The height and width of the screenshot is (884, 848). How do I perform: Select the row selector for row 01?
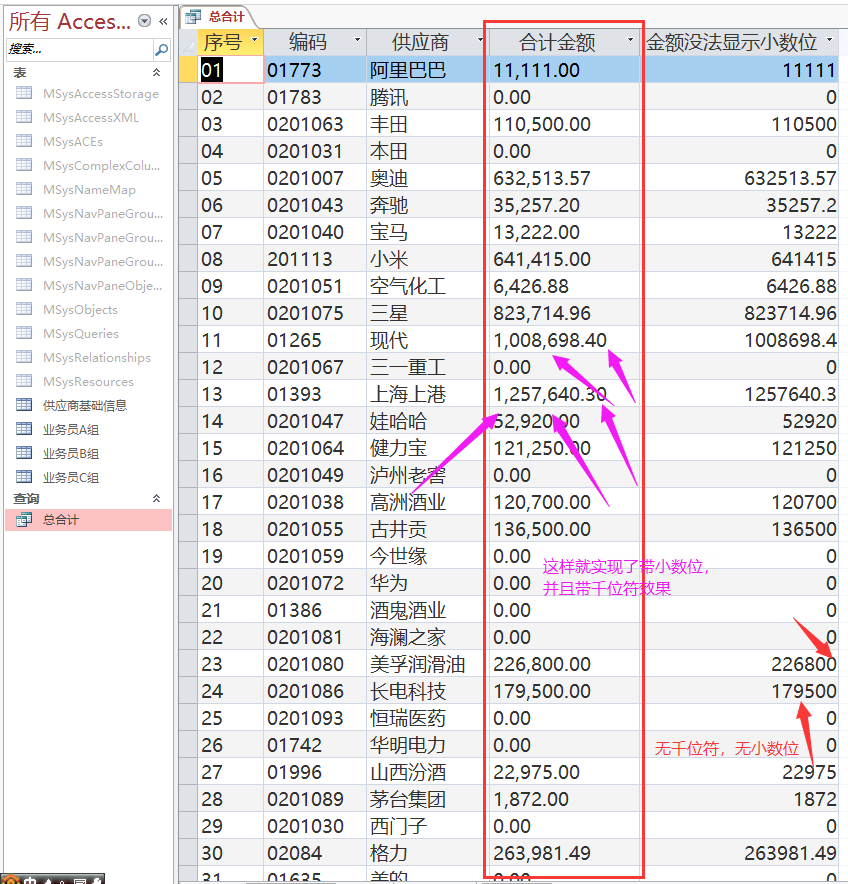(x=188, y=70)
